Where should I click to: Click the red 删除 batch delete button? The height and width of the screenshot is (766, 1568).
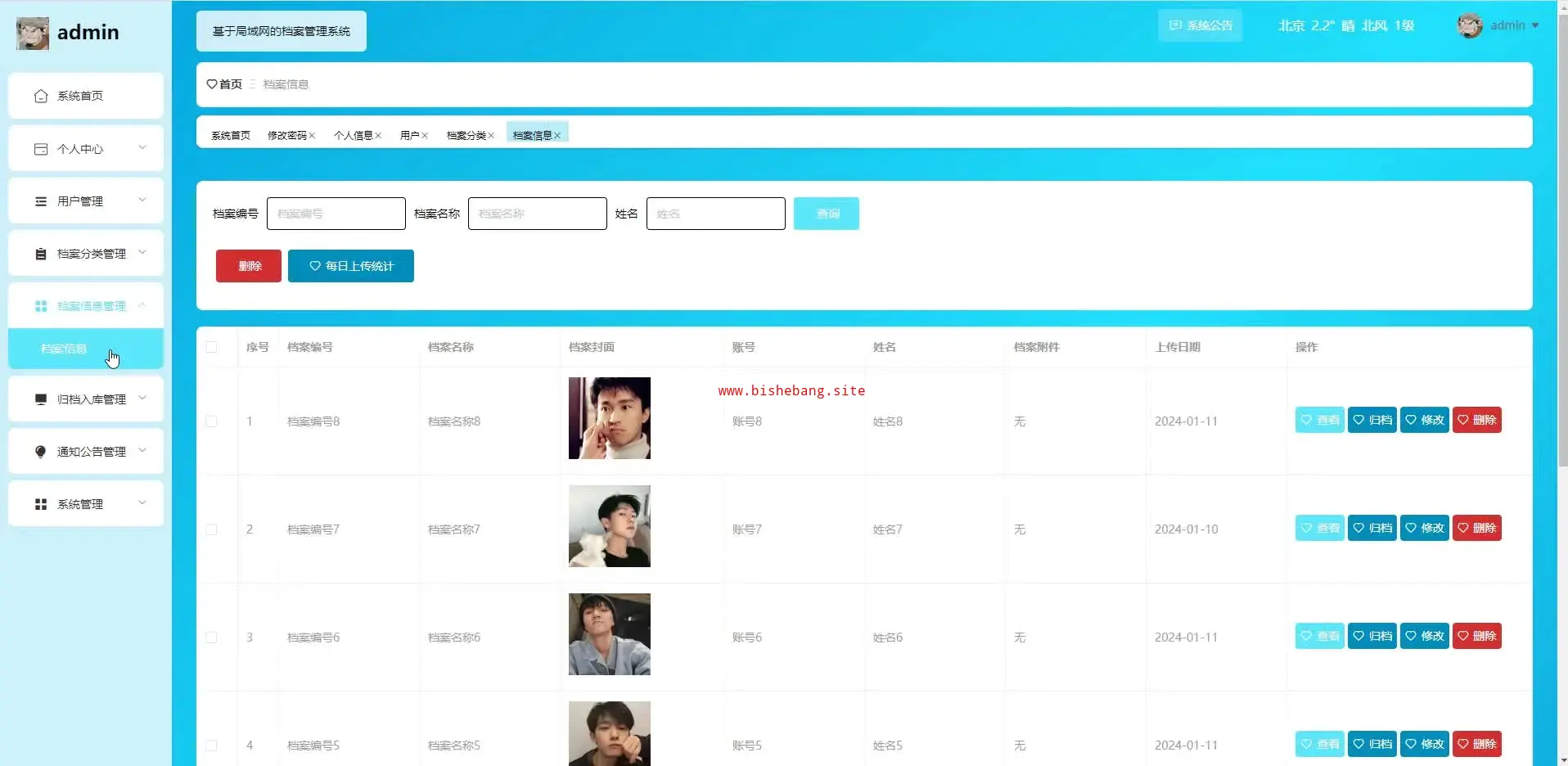(249, 266)
